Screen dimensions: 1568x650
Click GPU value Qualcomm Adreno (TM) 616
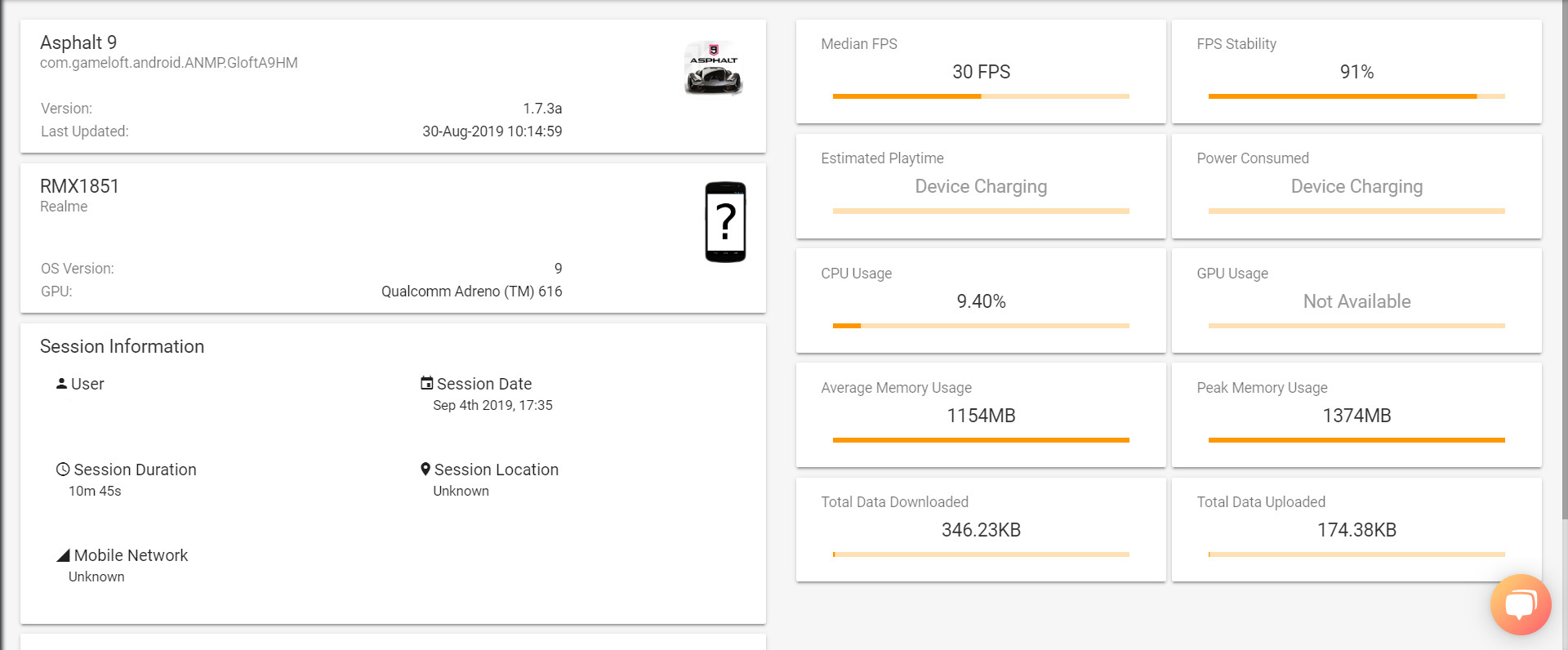[x=471, y=292]
